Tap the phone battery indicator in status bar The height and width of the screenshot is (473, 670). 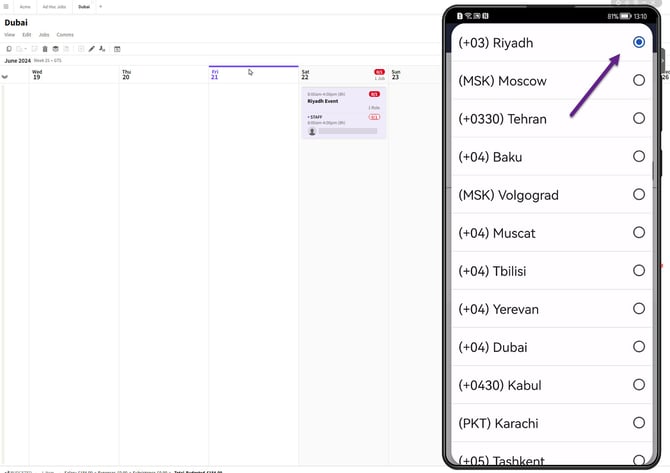pyautogui.click(x=626, y=16)
